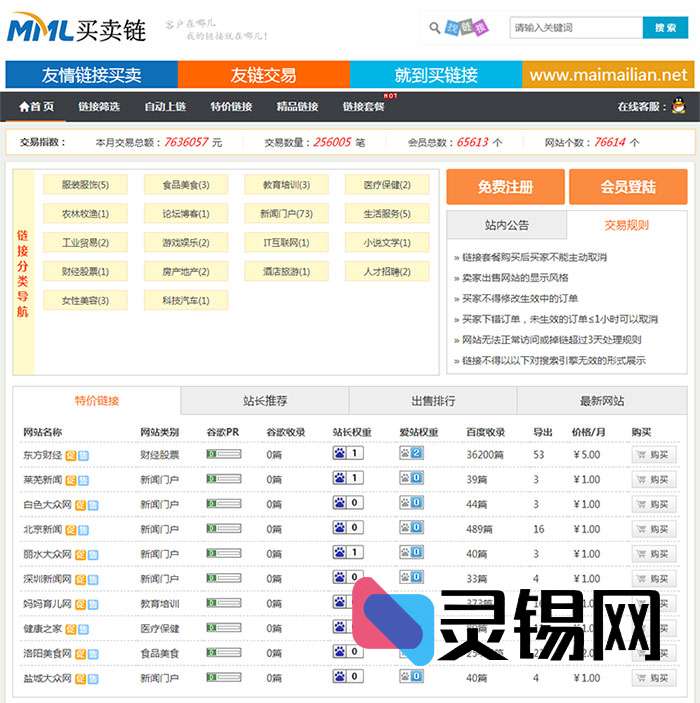Click the blue 搜索 button
The image size is (700, 703).
click(x=665, y=28)
